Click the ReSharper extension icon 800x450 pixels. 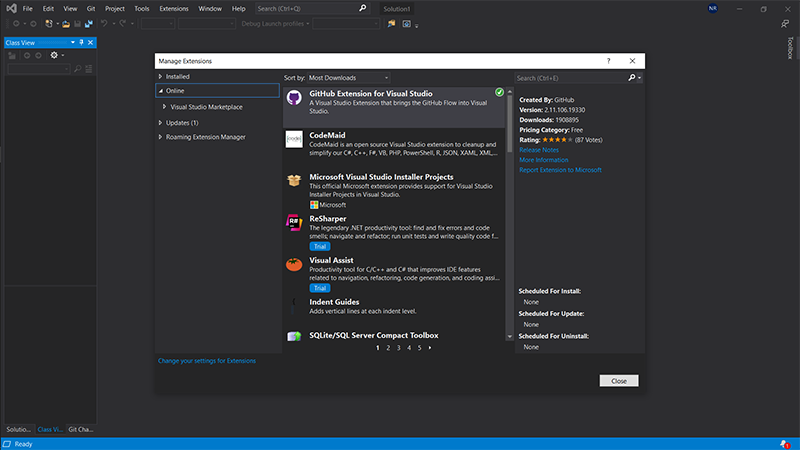click(294, 222)
